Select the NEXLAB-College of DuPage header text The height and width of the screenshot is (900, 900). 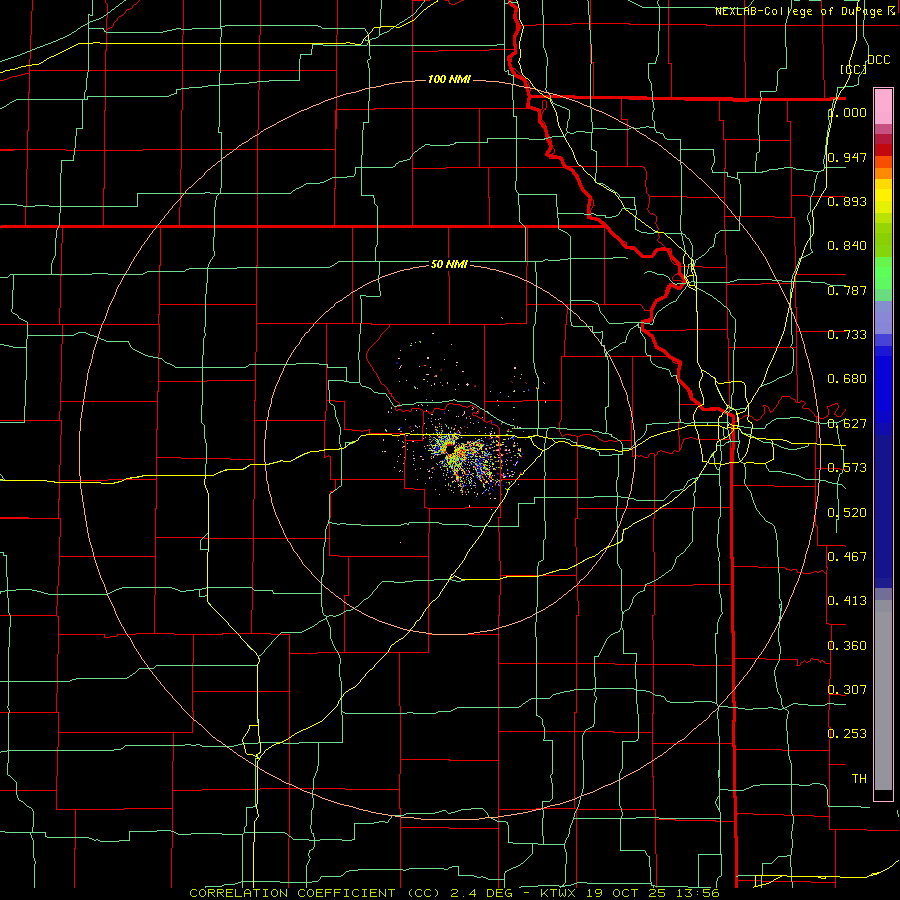coord(799,11)
